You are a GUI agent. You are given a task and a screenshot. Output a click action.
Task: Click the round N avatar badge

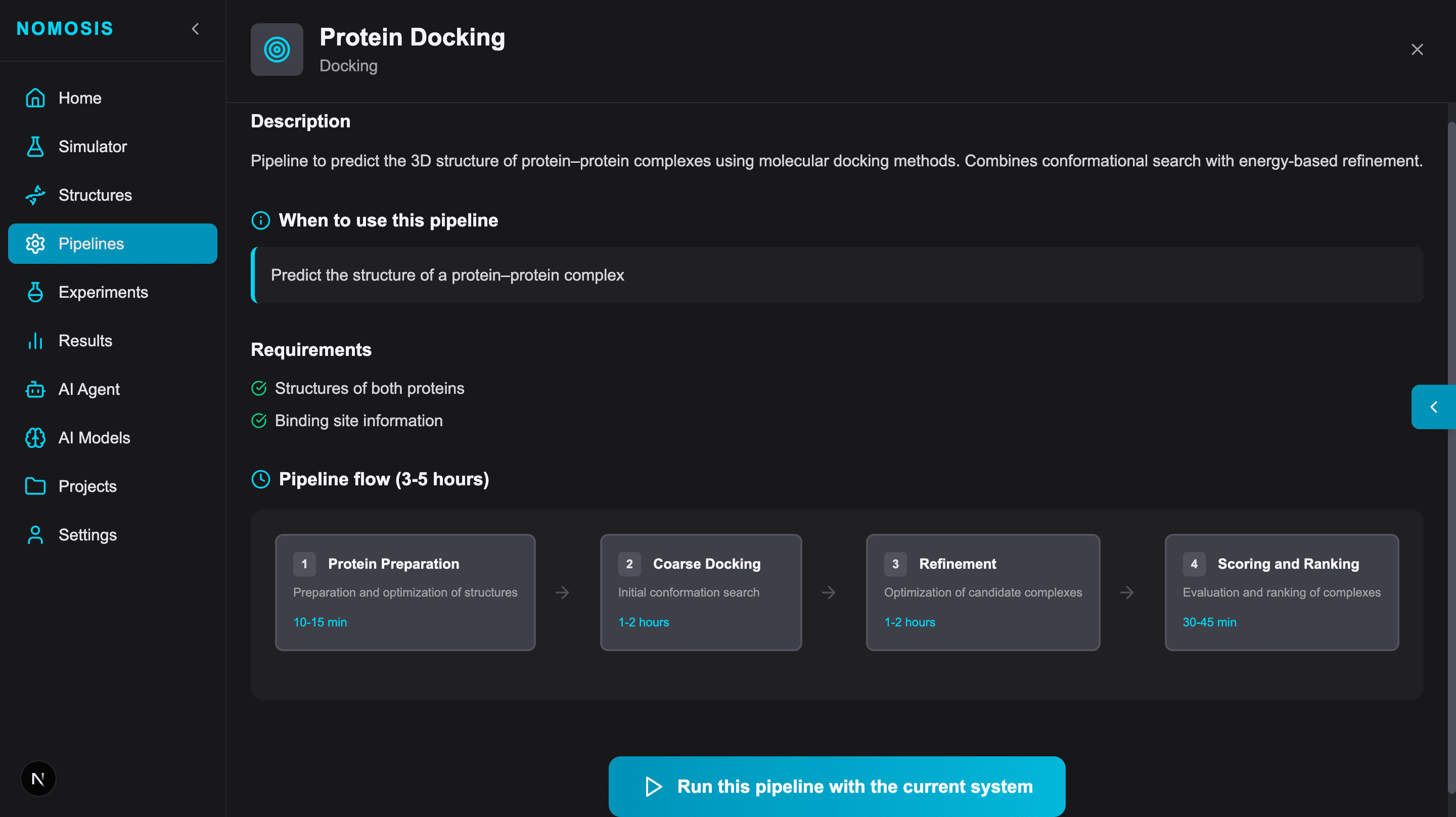tap(38, 779)
